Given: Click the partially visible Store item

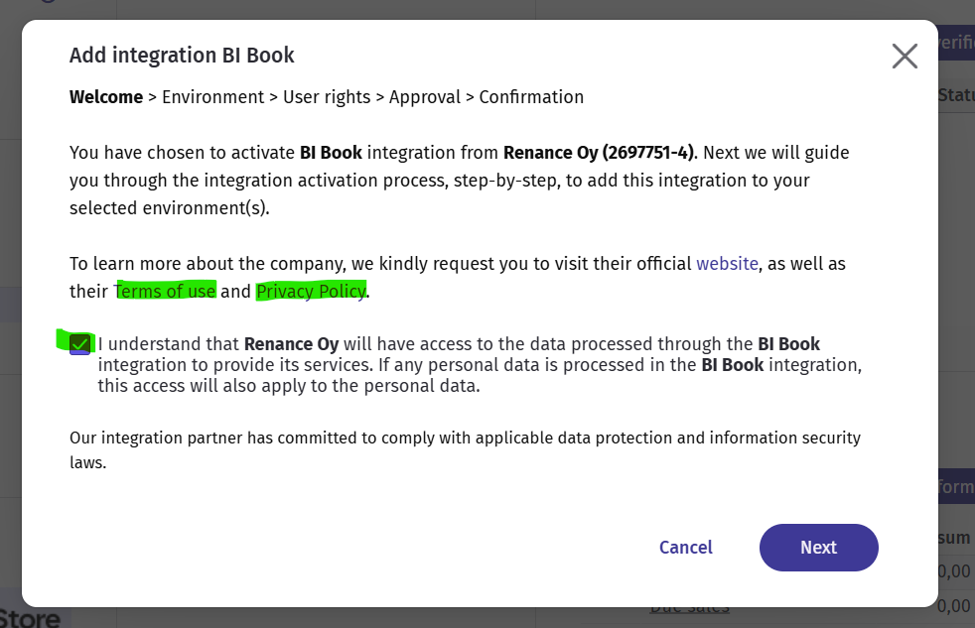Looking at the screenshot, I should [30, 618].
